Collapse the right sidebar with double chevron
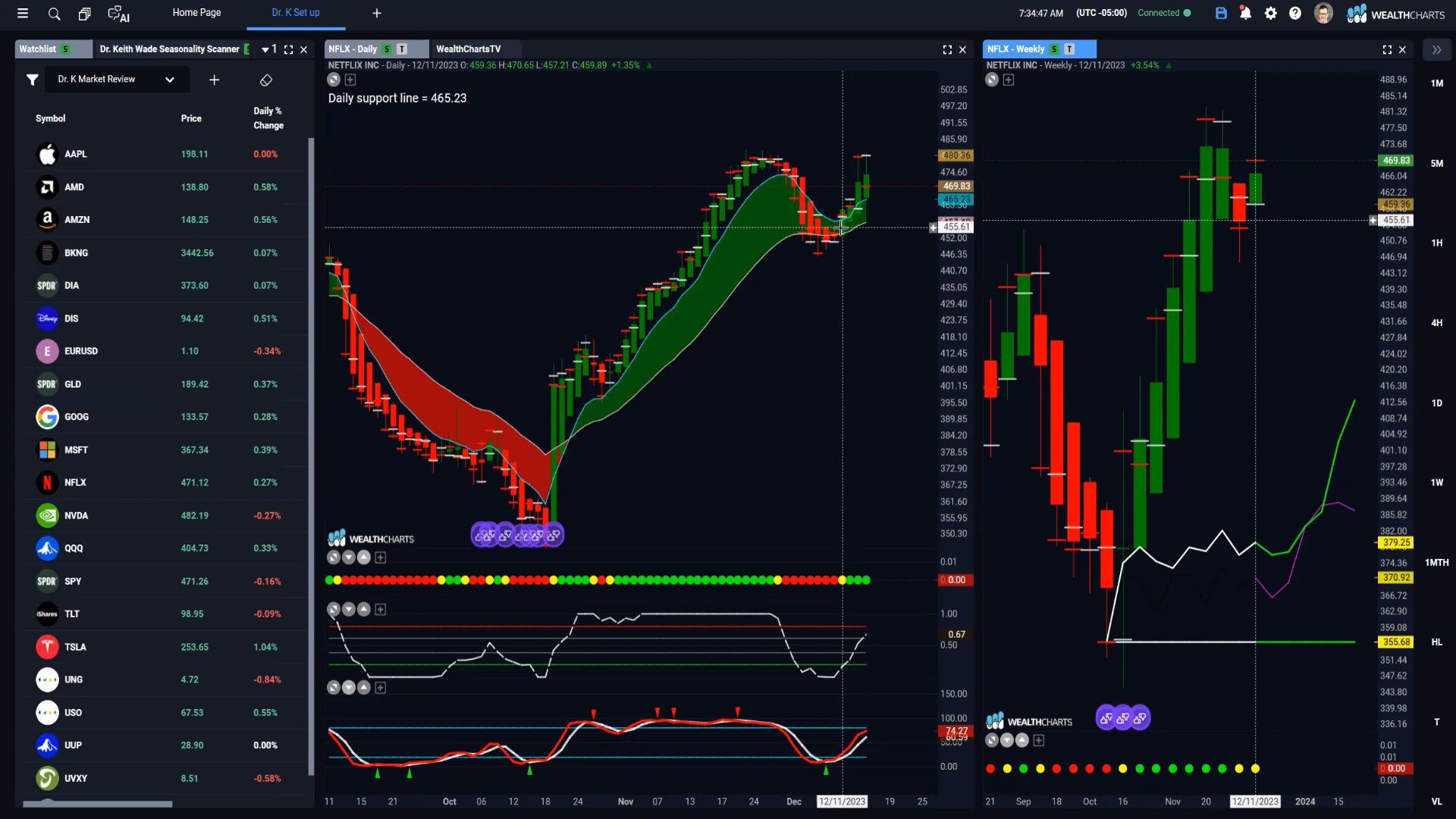Image resolution: width=1456 pixels, height=819 pixels. pos(1436,49)
